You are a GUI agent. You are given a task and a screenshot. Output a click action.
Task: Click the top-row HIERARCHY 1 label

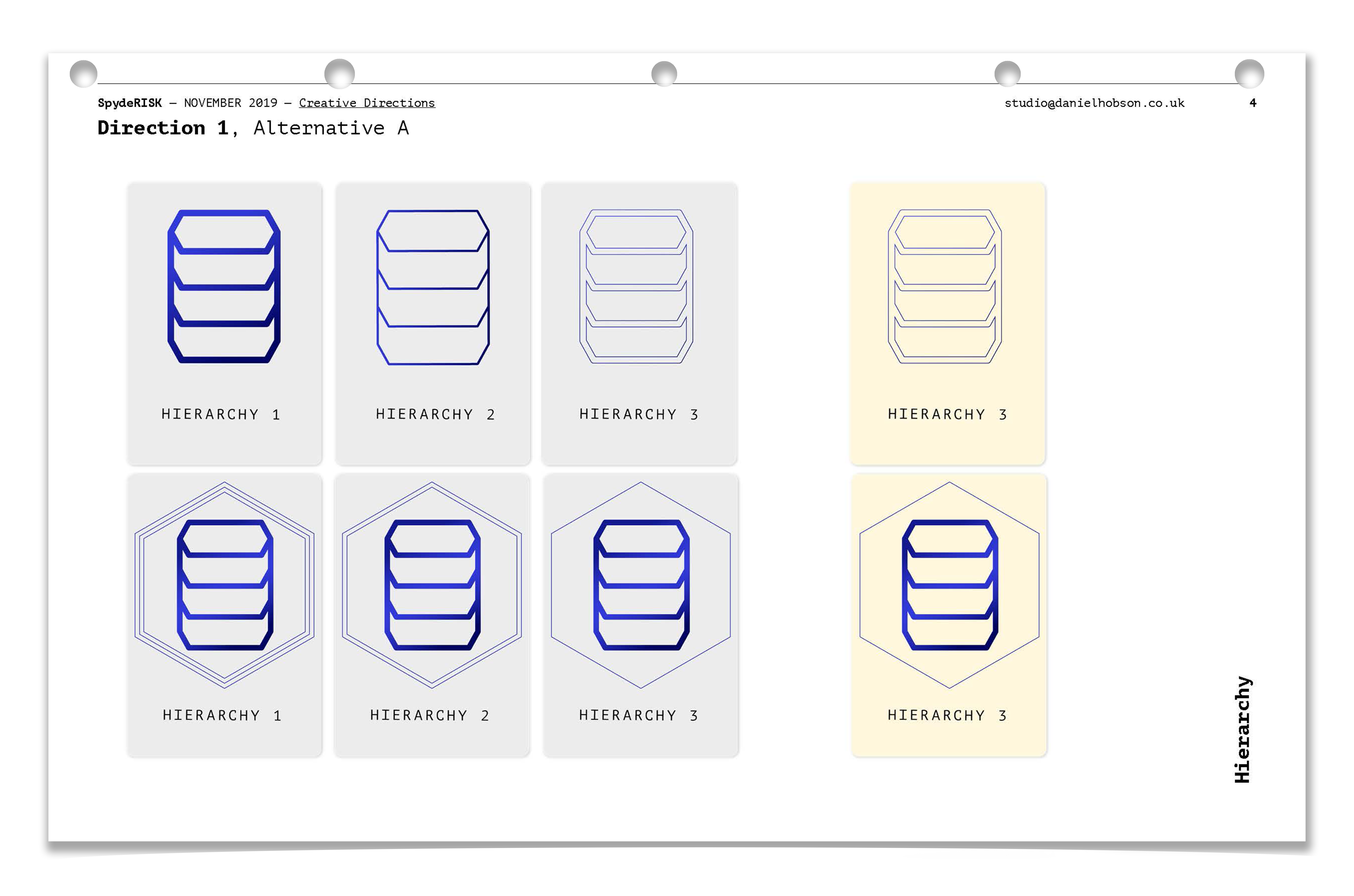point(221,414)
